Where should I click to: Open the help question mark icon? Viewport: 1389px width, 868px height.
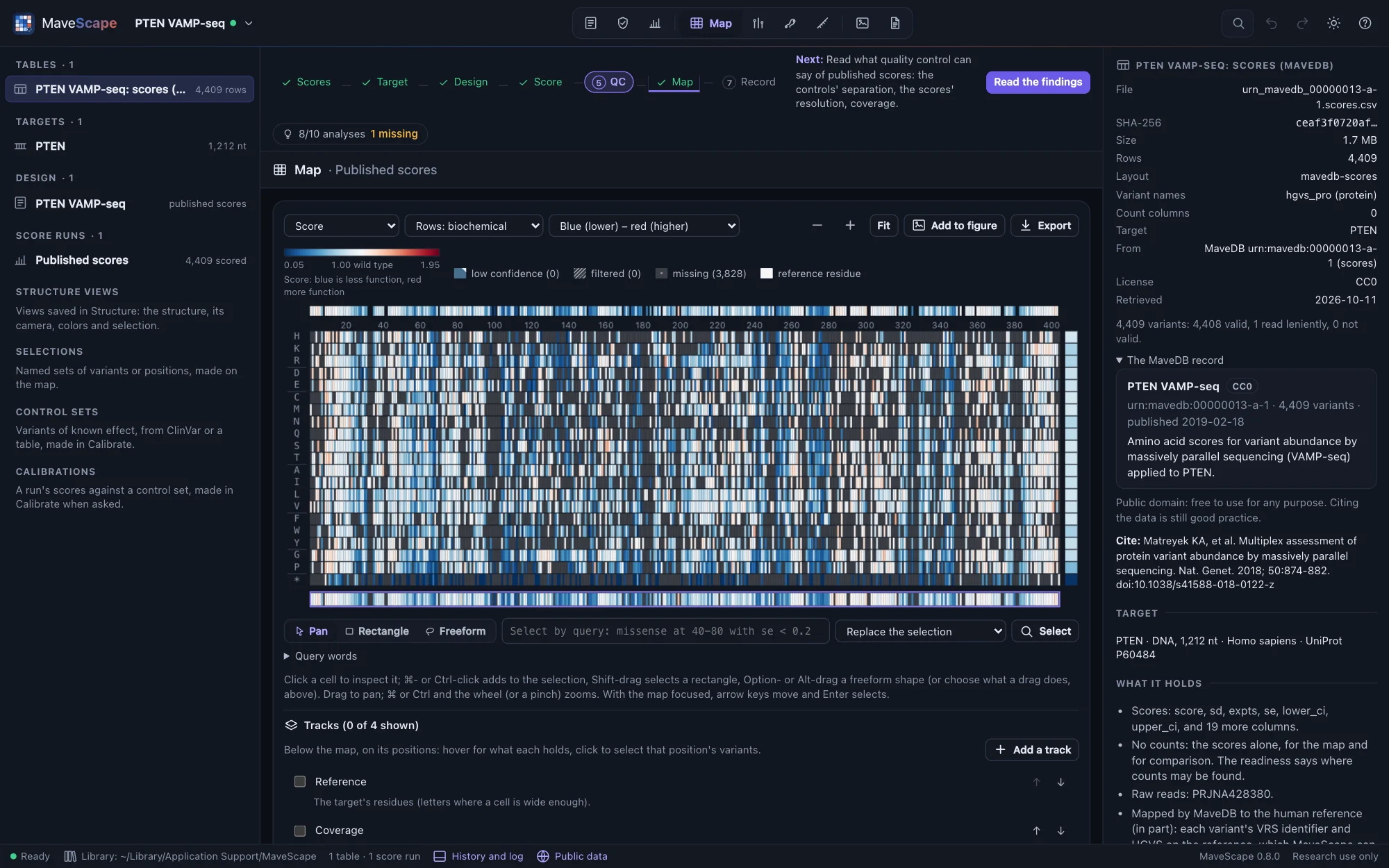click(1365, 23)
